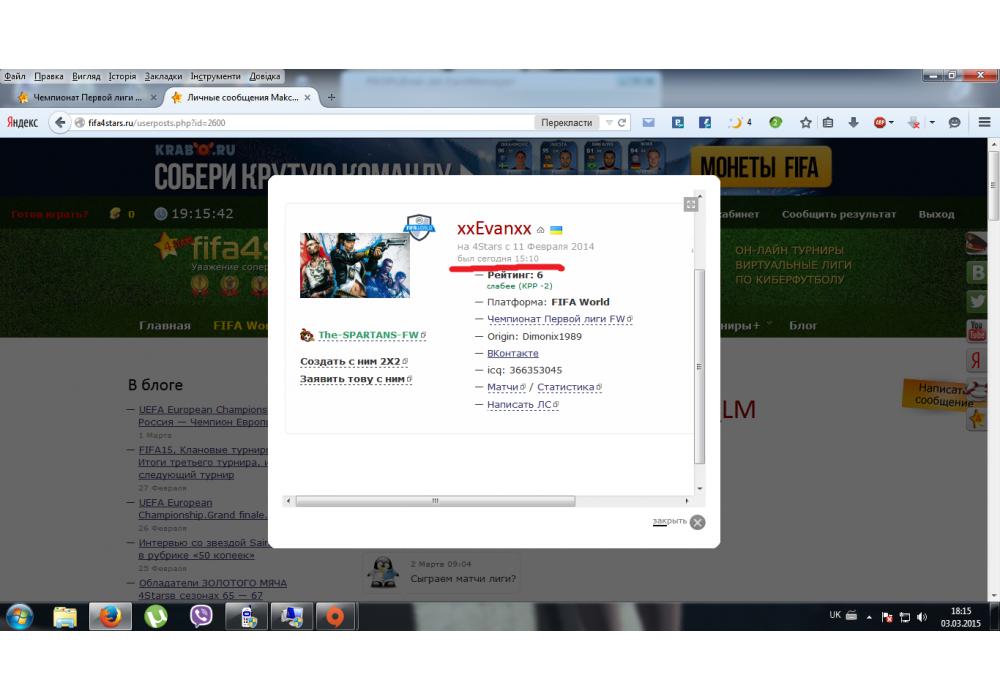Show hidden tray icons arrow

click(x=869, y=617)
